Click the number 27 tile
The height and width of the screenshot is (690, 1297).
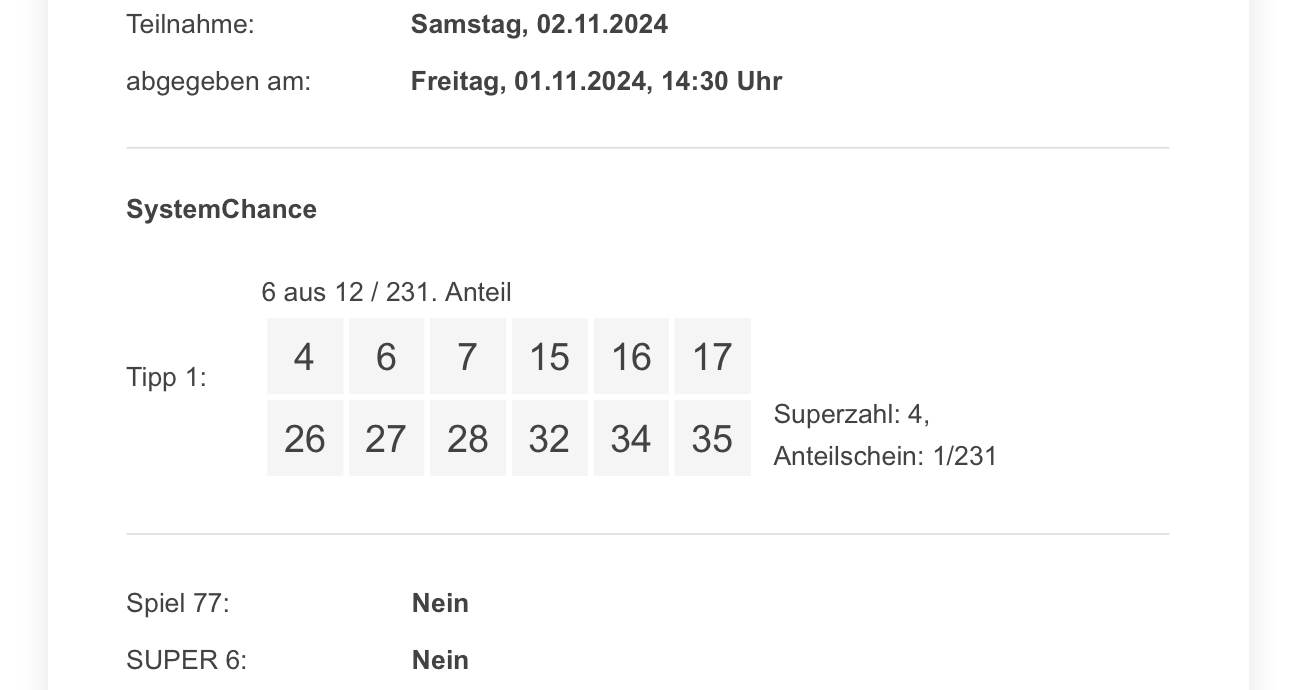pyautogui.click(x=386, y=438)
